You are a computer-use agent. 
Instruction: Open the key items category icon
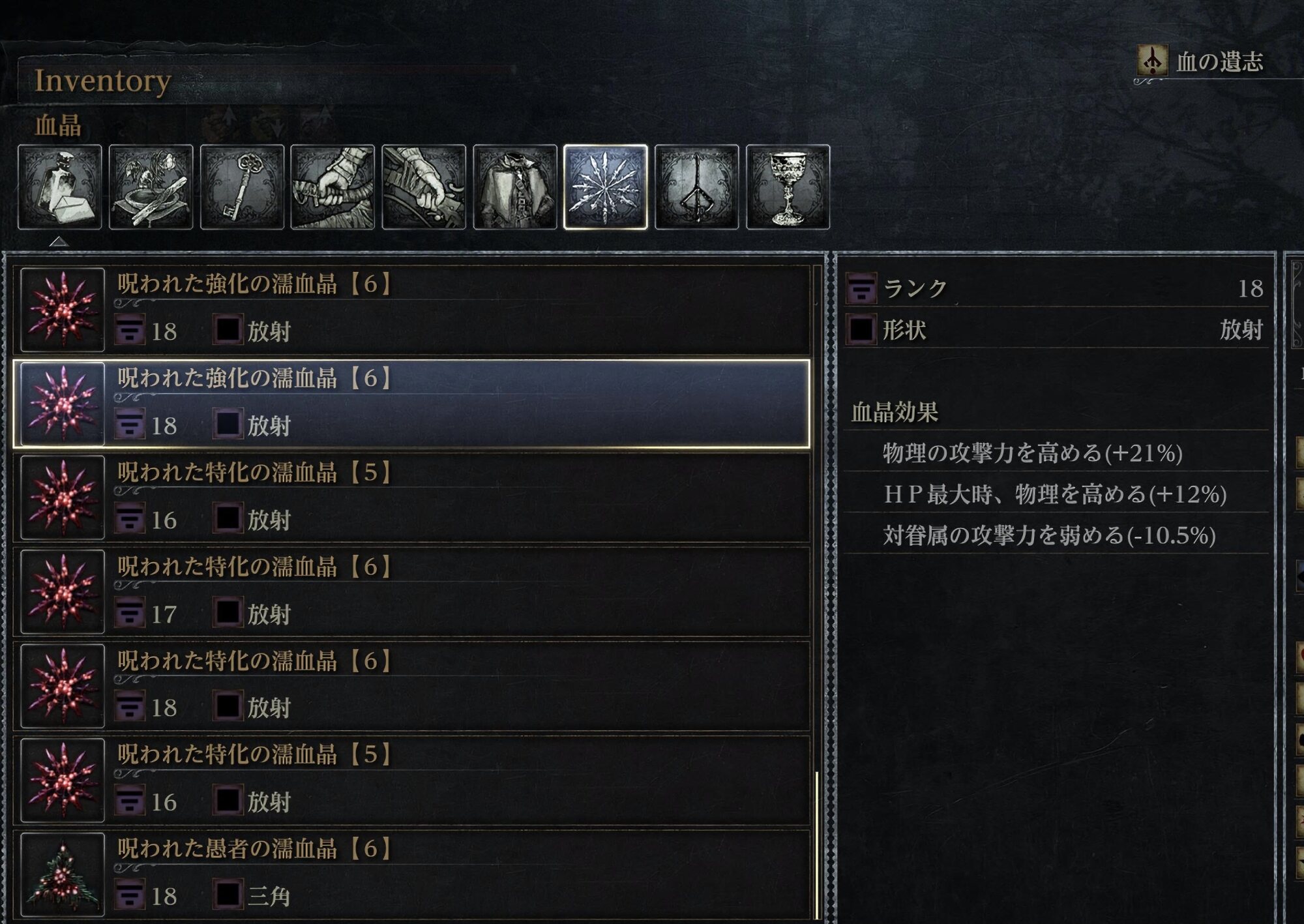click(x=242, y=187)
